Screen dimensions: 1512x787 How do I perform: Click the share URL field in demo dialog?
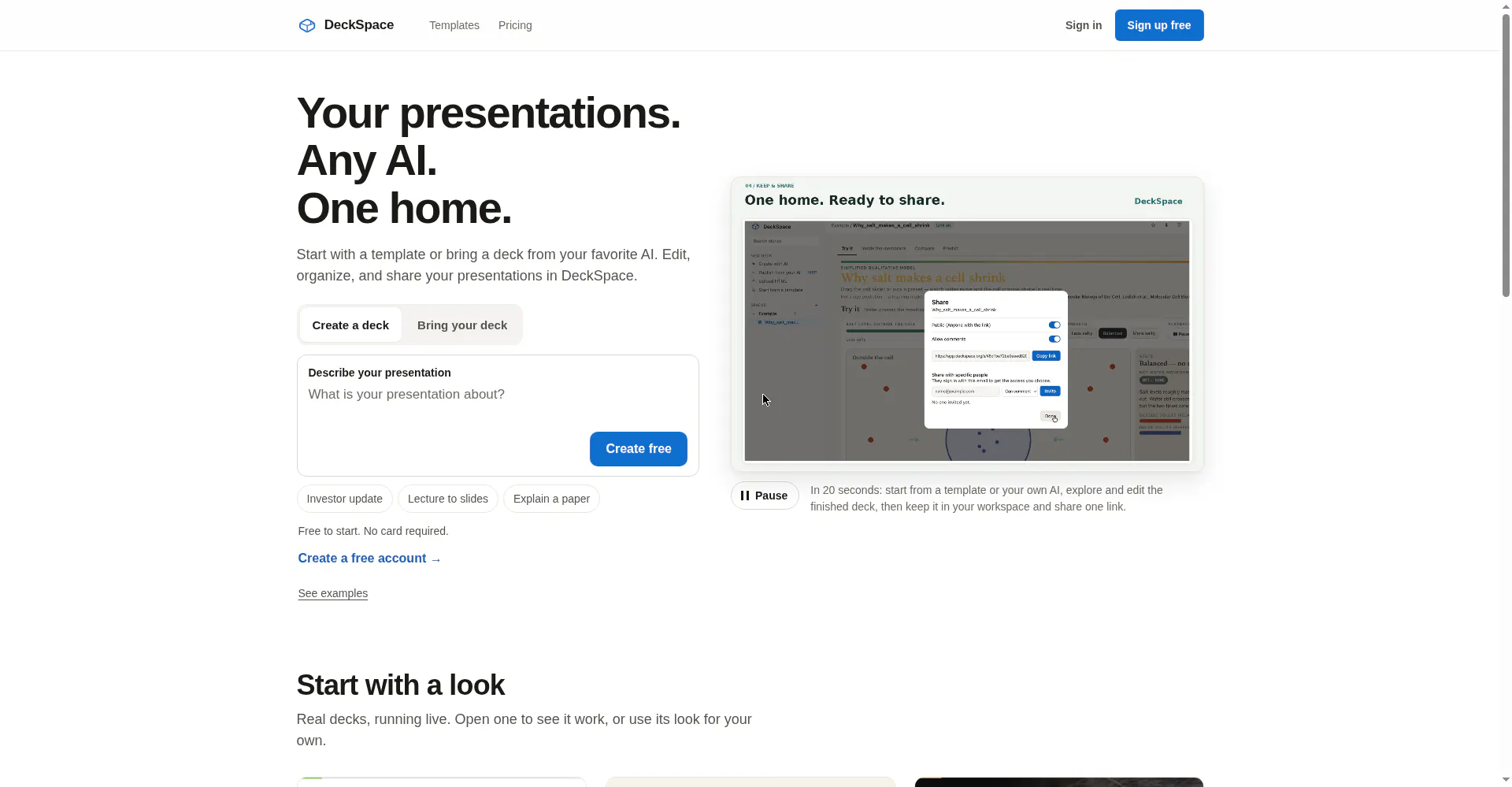[x=980, y=356]
